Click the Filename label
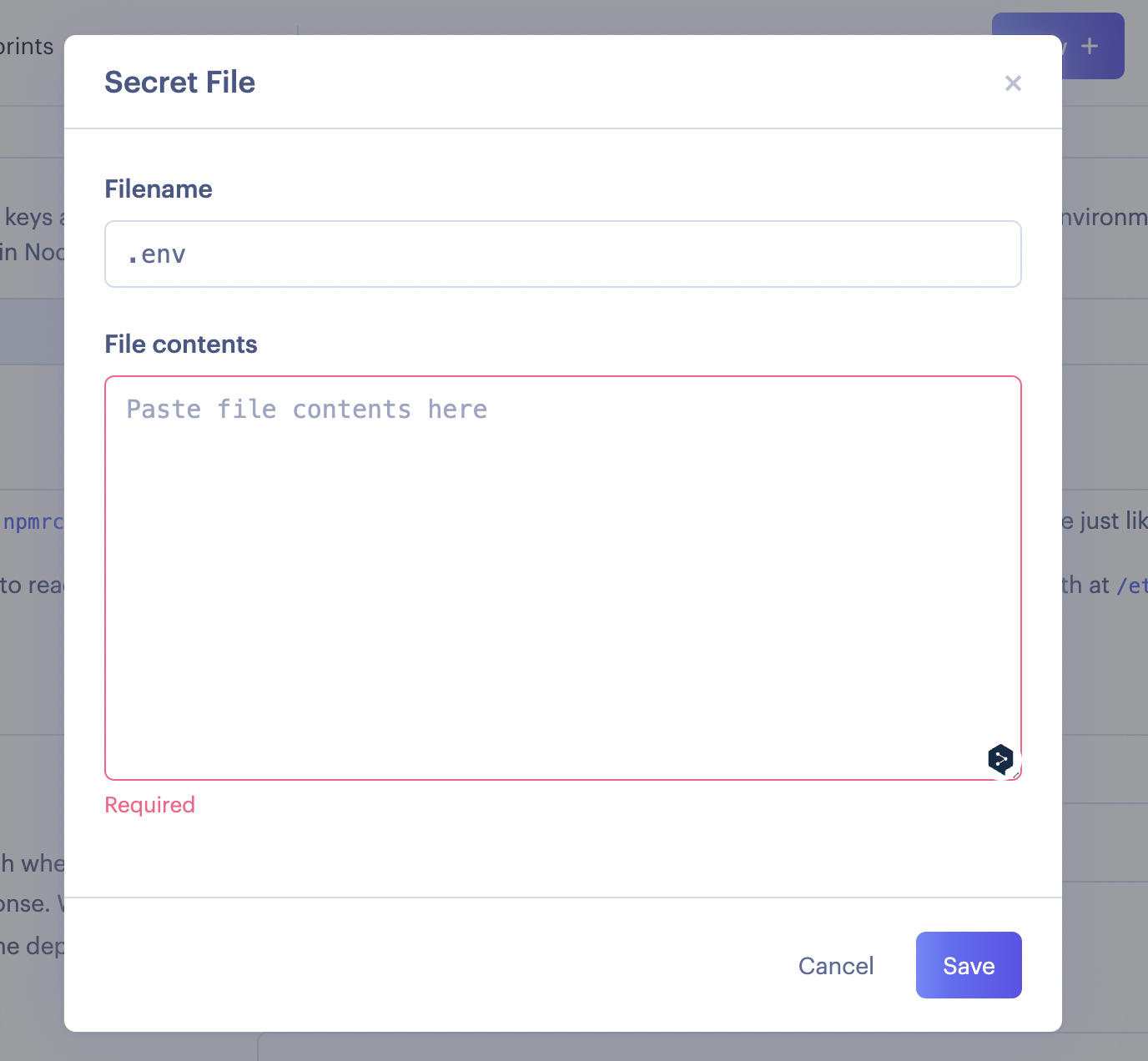This screenshot has width=1148, height=1061. pyautogui.click(x=159, y=189)
